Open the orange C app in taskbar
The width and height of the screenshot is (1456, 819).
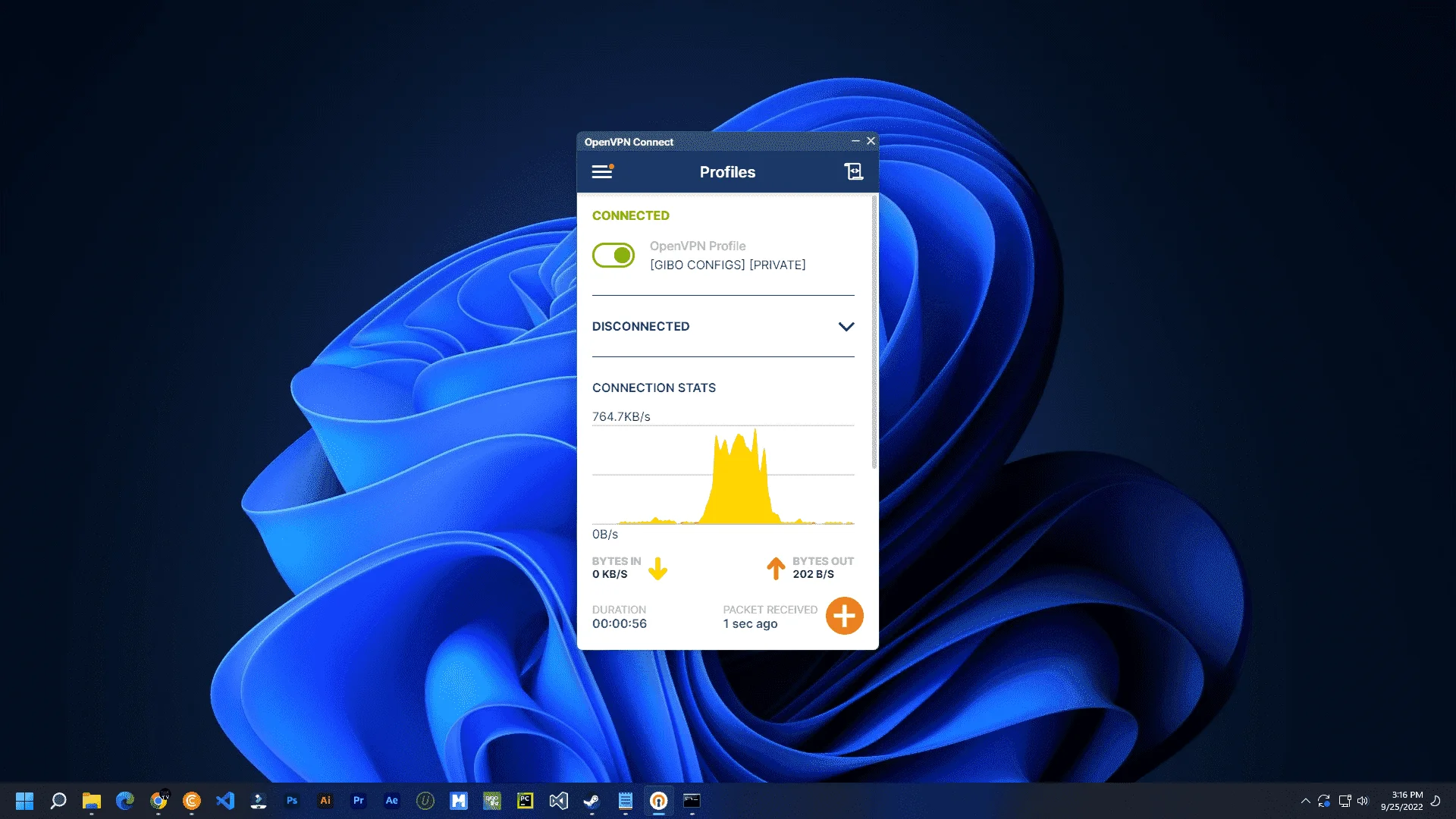192,801
